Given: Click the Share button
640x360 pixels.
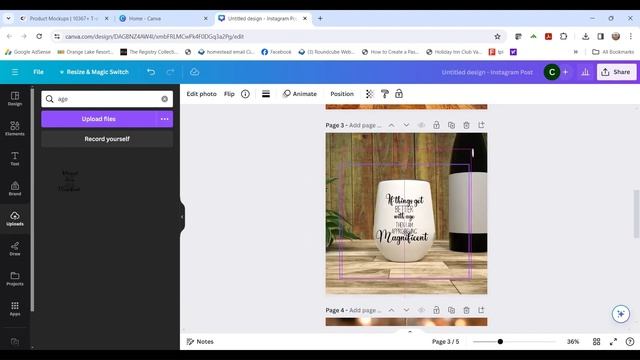Looking at the screenshot, I should tap(616, 72).
